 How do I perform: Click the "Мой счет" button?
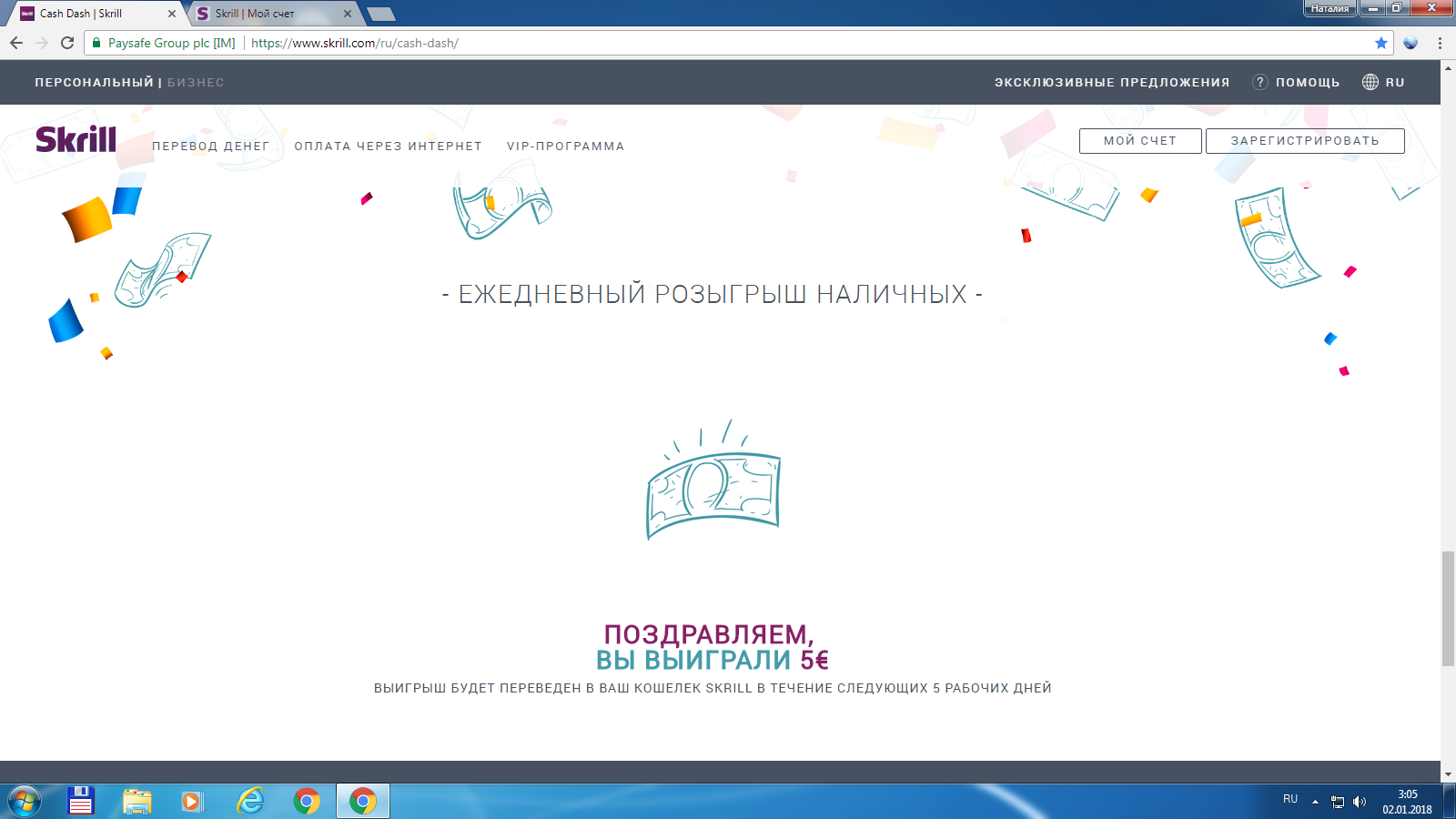click(1139, 141)
